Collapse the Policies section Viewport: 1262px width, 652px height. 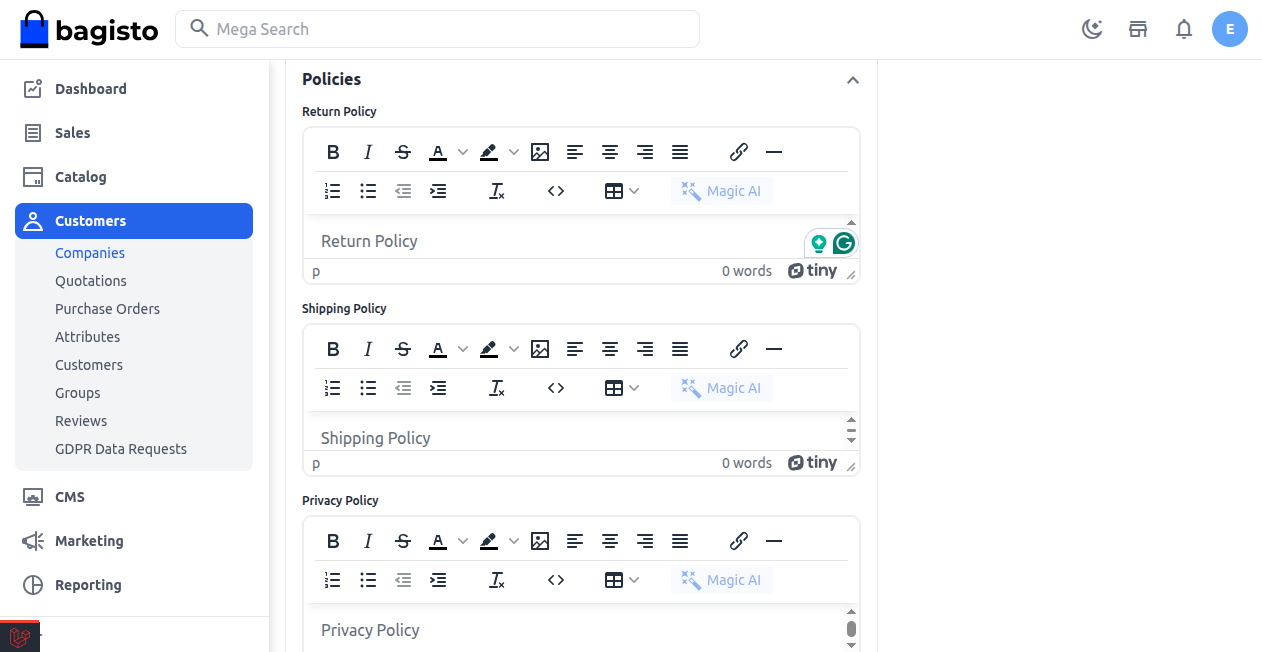852,80
